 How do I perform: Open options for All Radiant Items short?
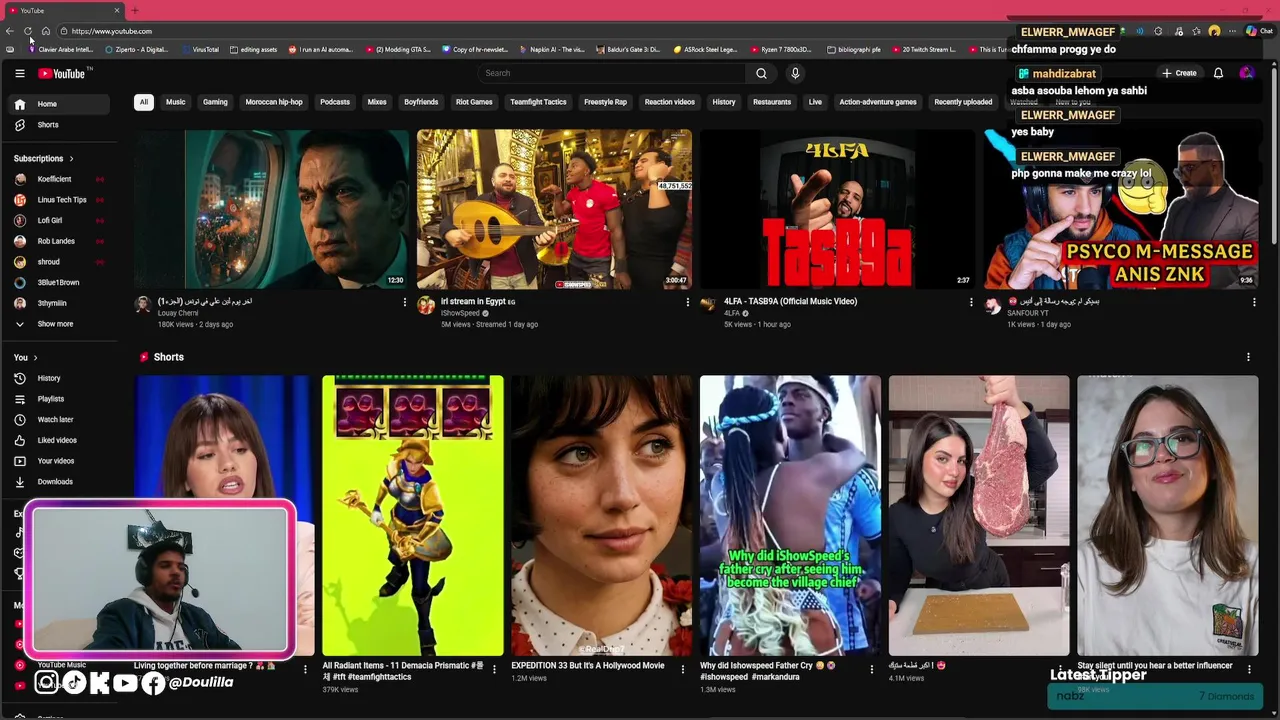(494, 669)
